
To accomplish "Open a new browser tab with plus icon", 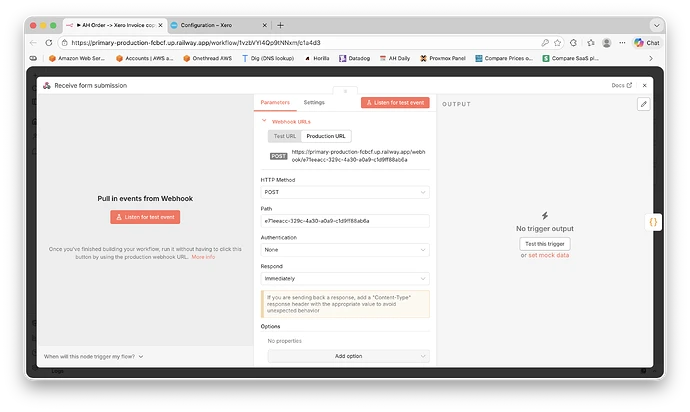I will pos(281,25).
